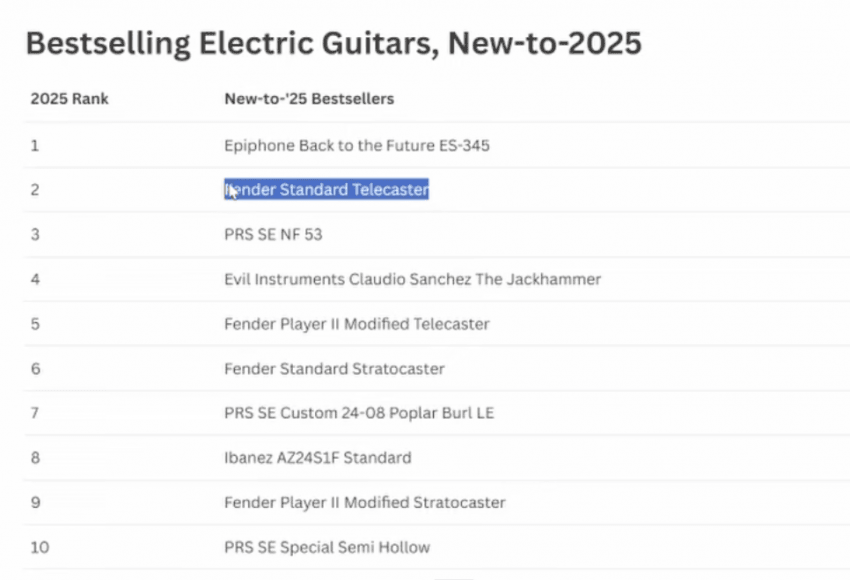Click the highlighted Fender Standard Telecaster text
This screenshot has width=850, height=580.
327,190
